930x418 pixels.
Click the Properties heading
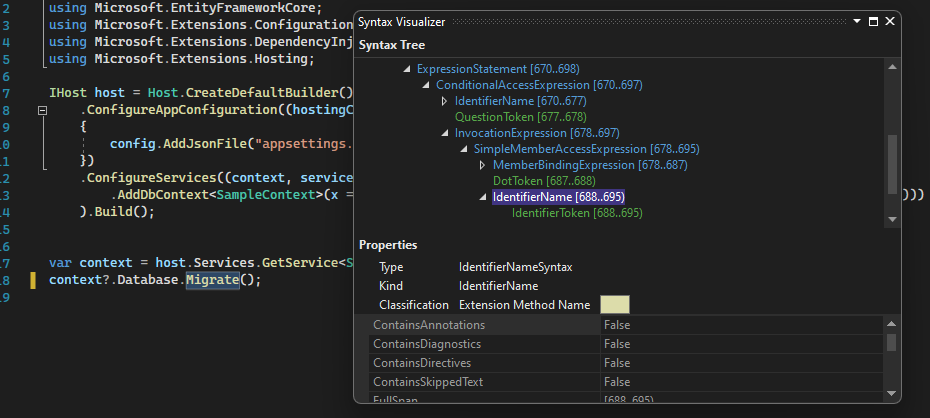click(x=388, y=245)
